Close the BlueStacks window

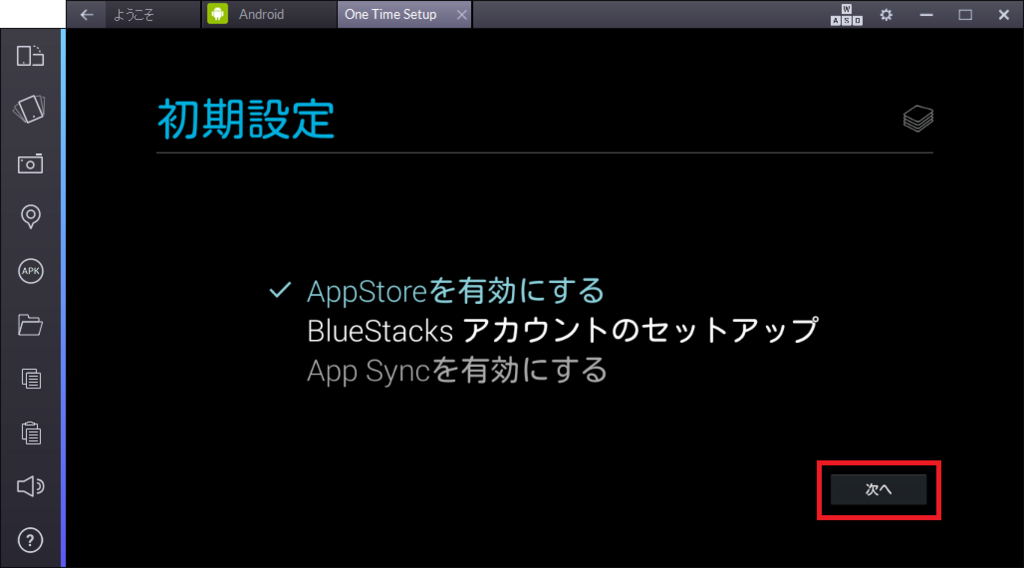click(1004, 14)
